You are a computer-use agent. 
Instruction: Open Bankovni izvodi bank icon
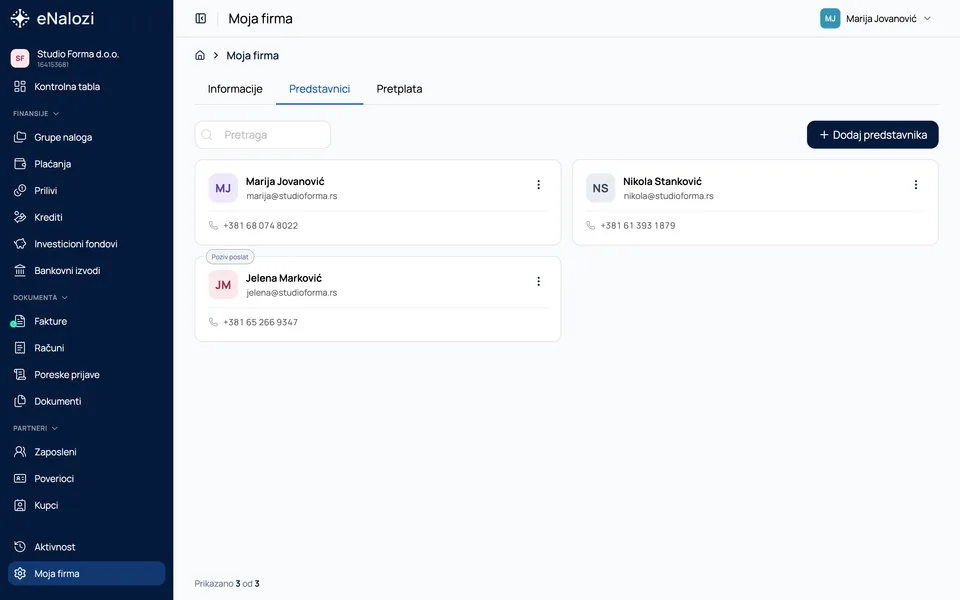click(x=20, y=270)
